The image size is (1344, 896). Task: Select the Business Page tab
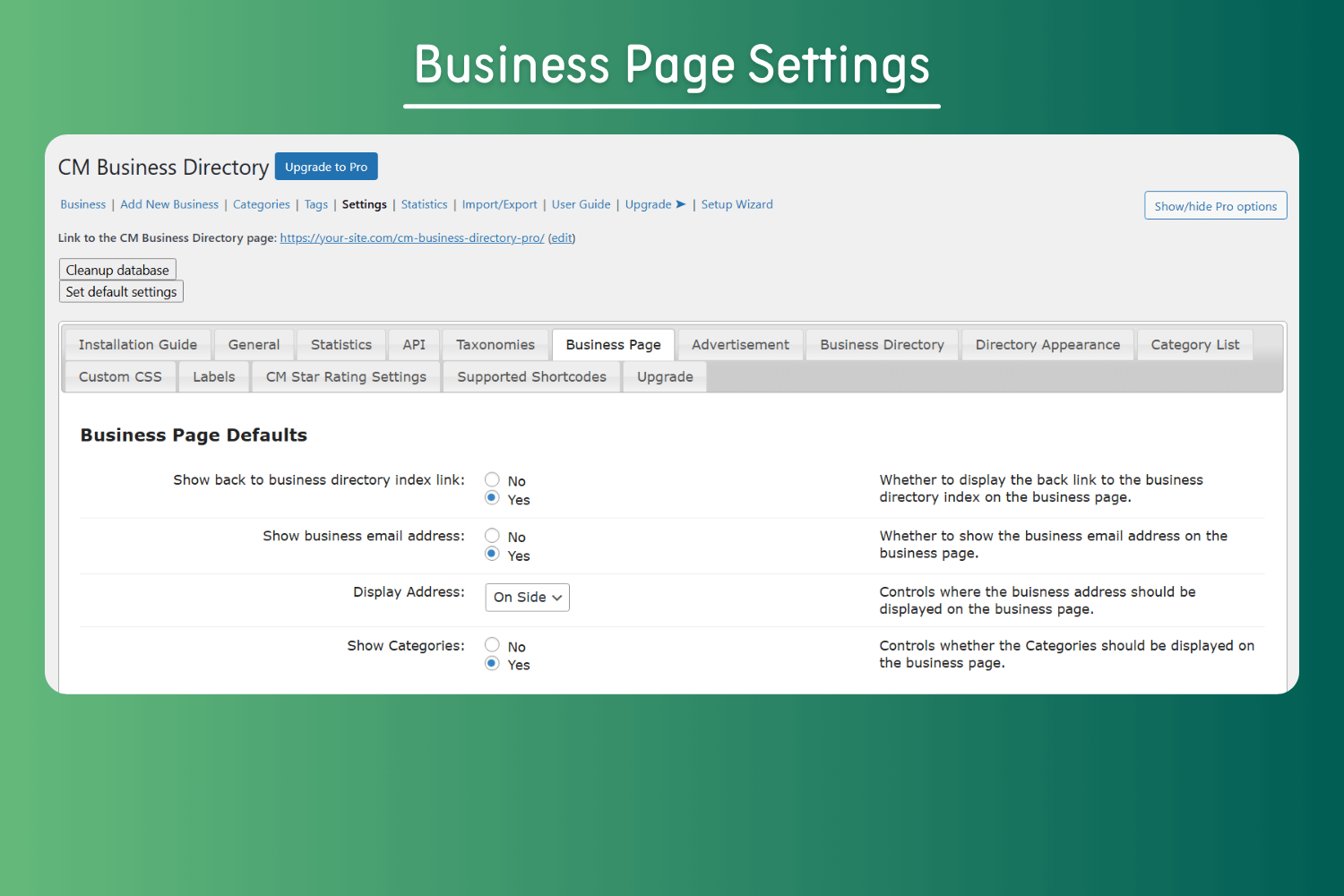click(614, 345)
